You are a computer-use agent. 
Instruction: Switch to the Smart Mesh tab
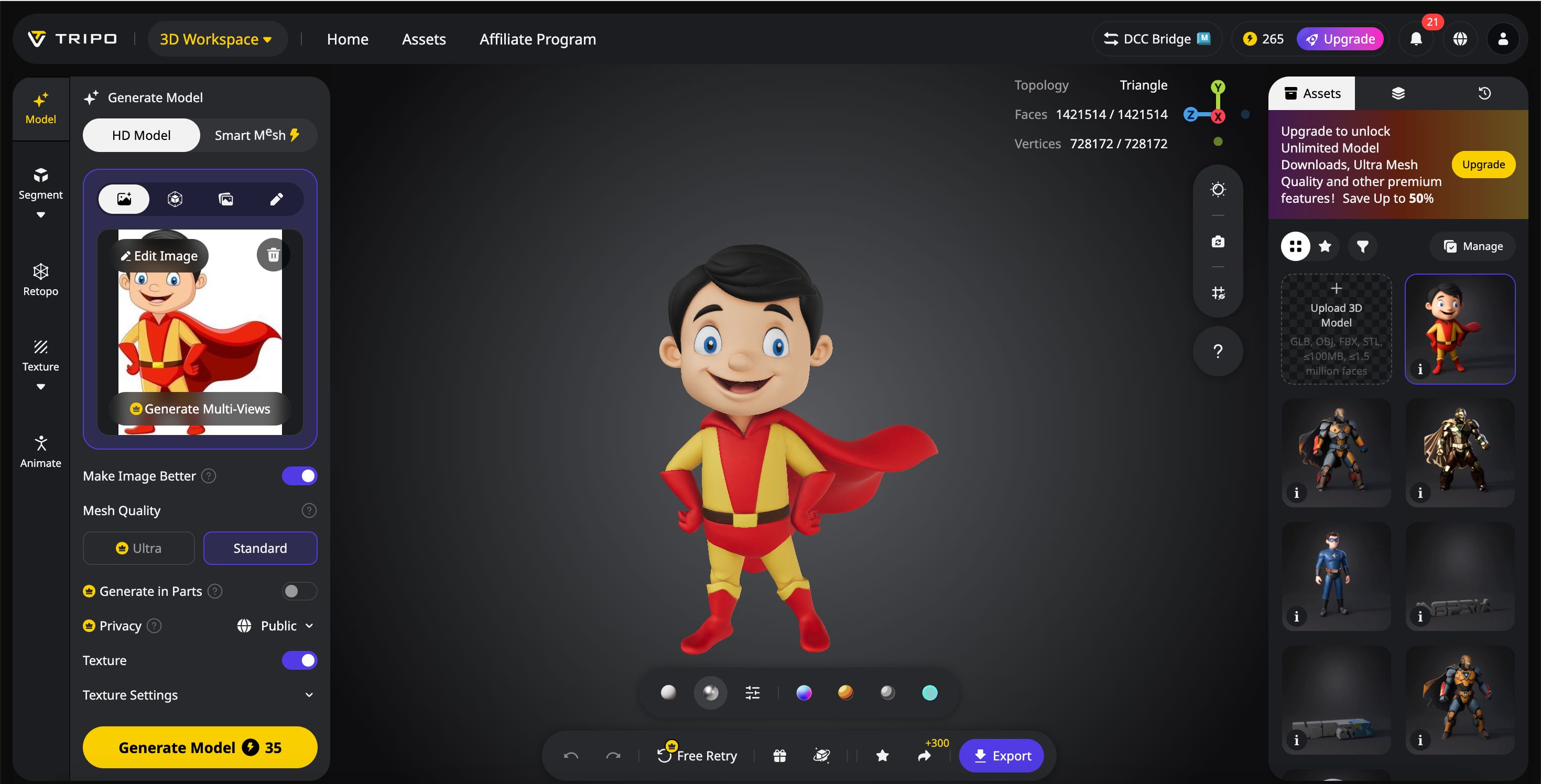coord(257,135)
